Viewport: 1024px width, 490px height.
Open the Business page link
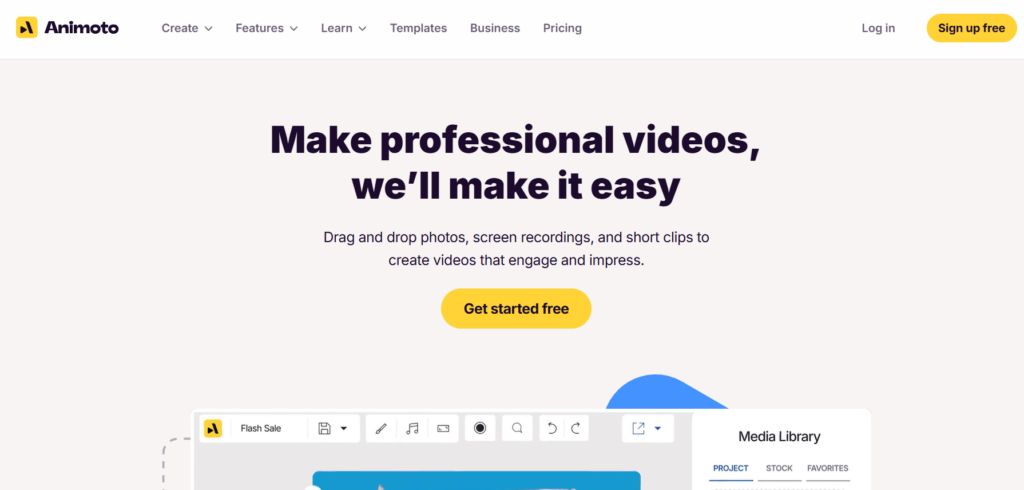(x=495, y=28)
